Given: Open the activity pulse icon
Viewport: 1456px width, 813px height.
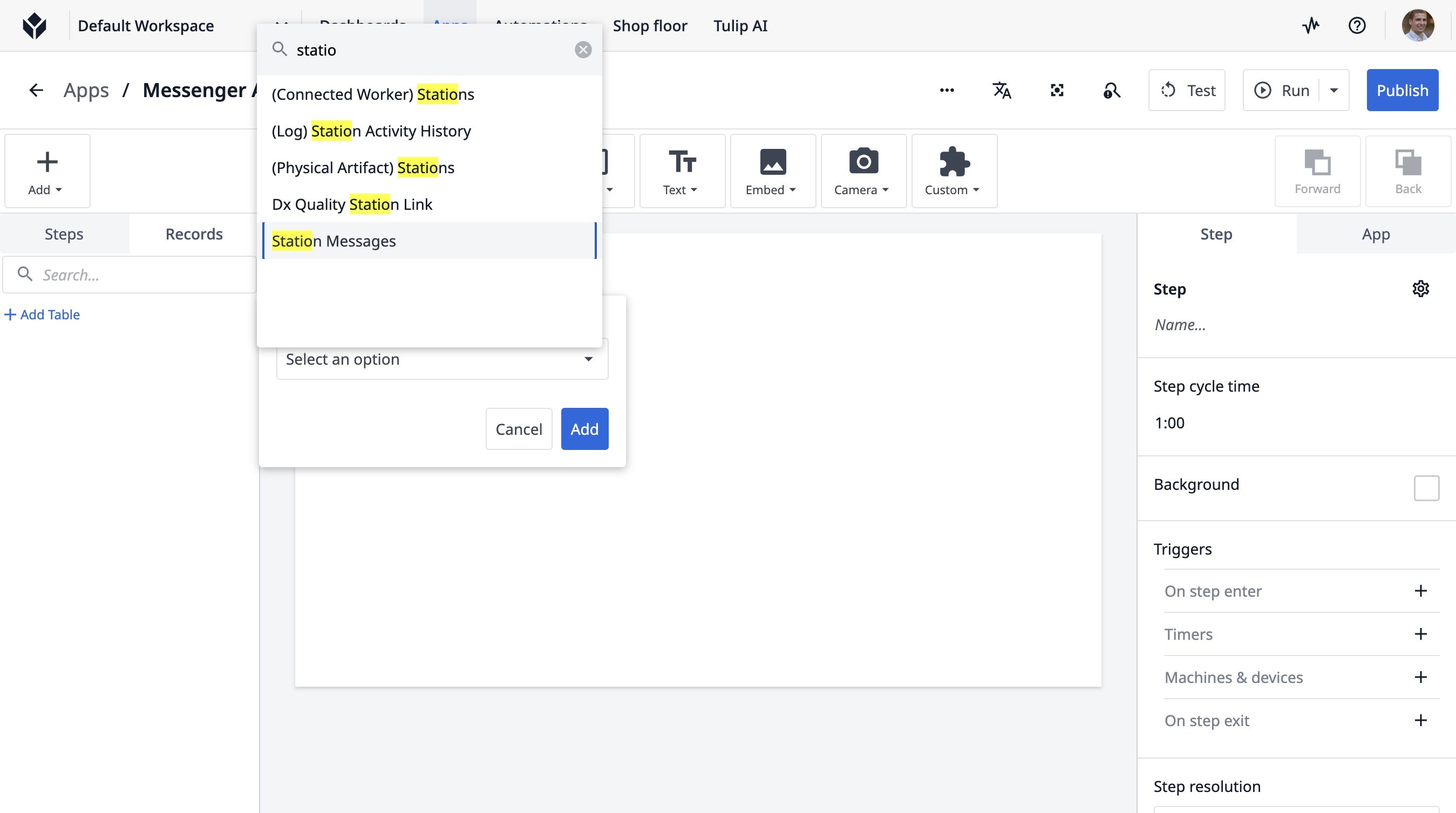Looking at the screenshot, I should tap(1311, 25).
